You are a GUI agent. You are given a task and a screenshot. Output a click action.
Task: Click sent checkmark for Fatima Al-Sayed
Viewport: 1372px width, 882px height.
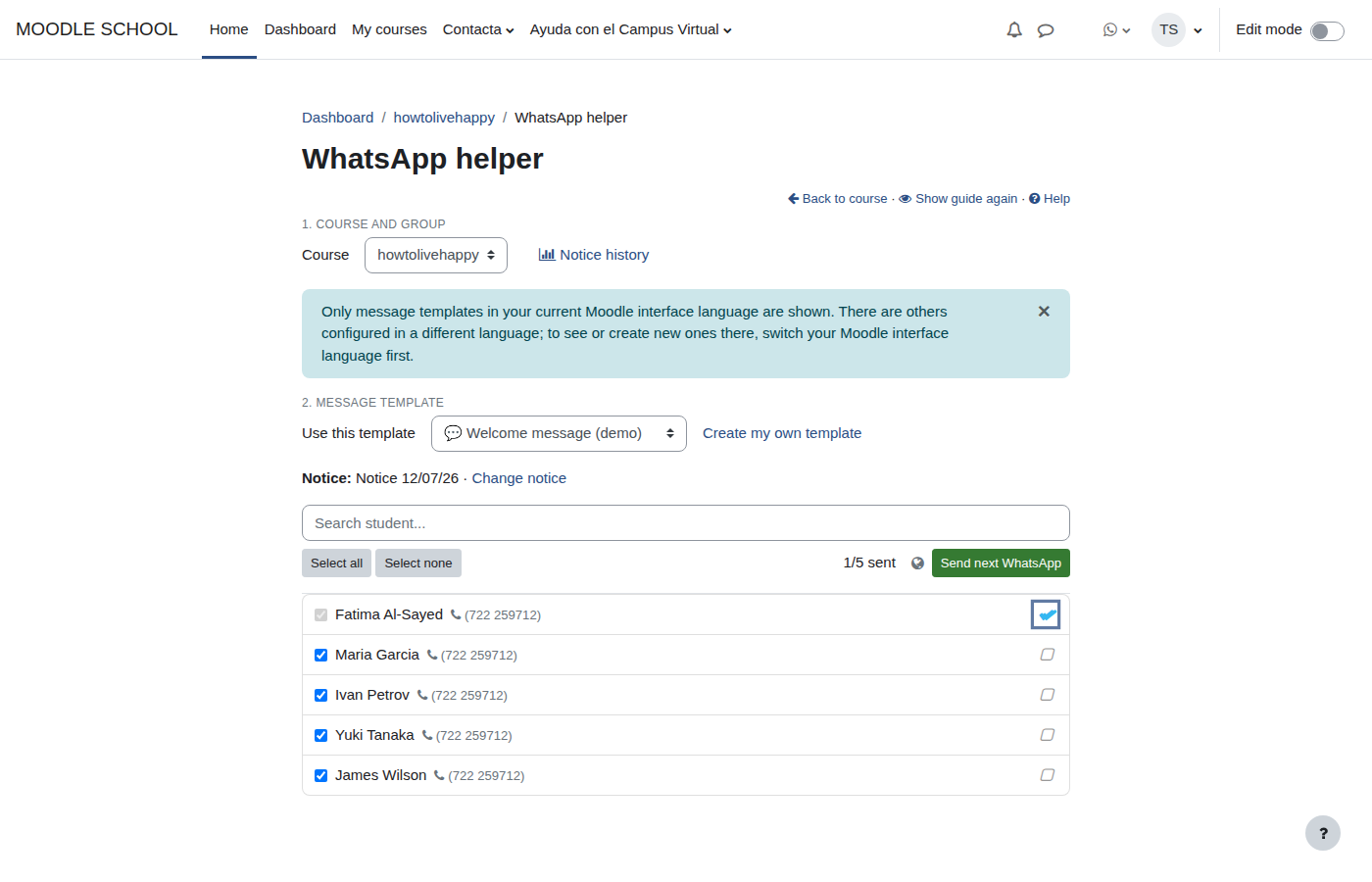pos(1047,614)
